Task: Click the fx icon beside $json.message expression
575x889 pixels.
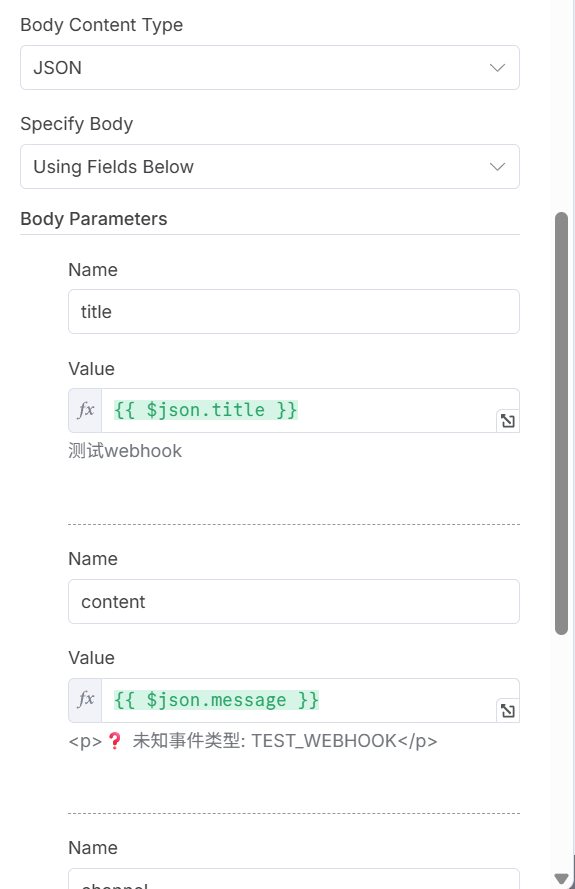Action: pos(85,700)
